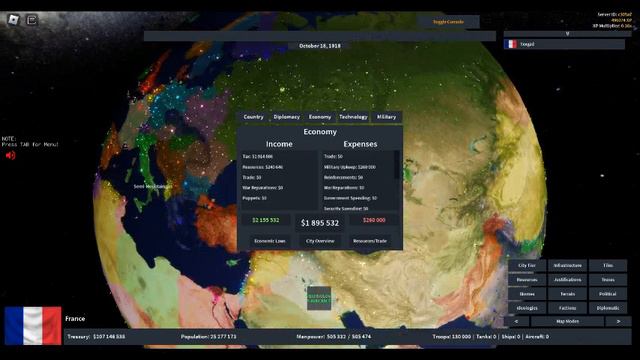640x360 pixels.
Task: Go to next map modes page
Action: coord(618,322)
